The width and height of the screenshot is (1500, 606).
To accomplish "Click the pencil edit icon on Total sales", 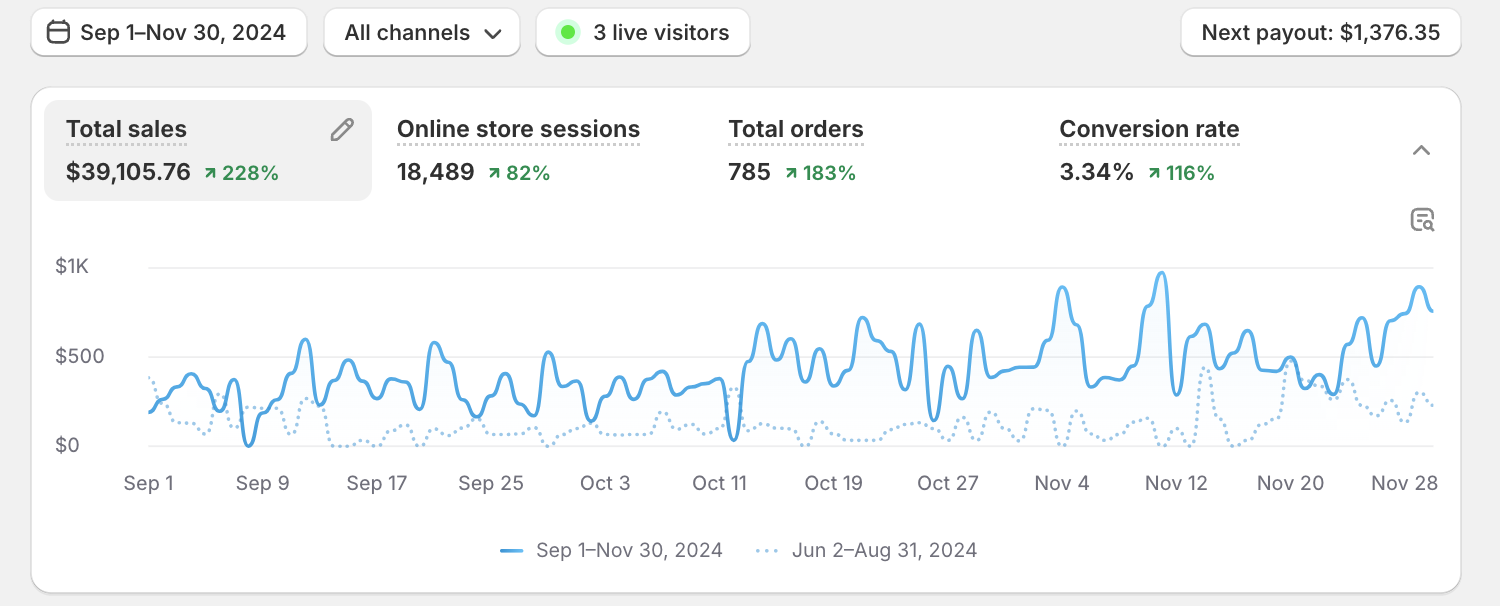I will coord(342,130).
